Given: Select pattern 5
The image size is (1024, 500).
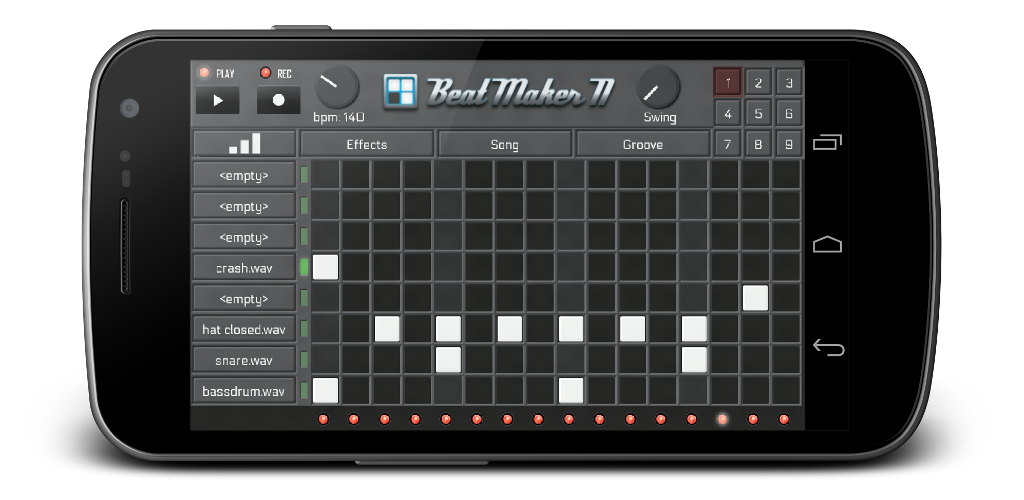Looking at the screenshot, I should click(x=758, y=113).
